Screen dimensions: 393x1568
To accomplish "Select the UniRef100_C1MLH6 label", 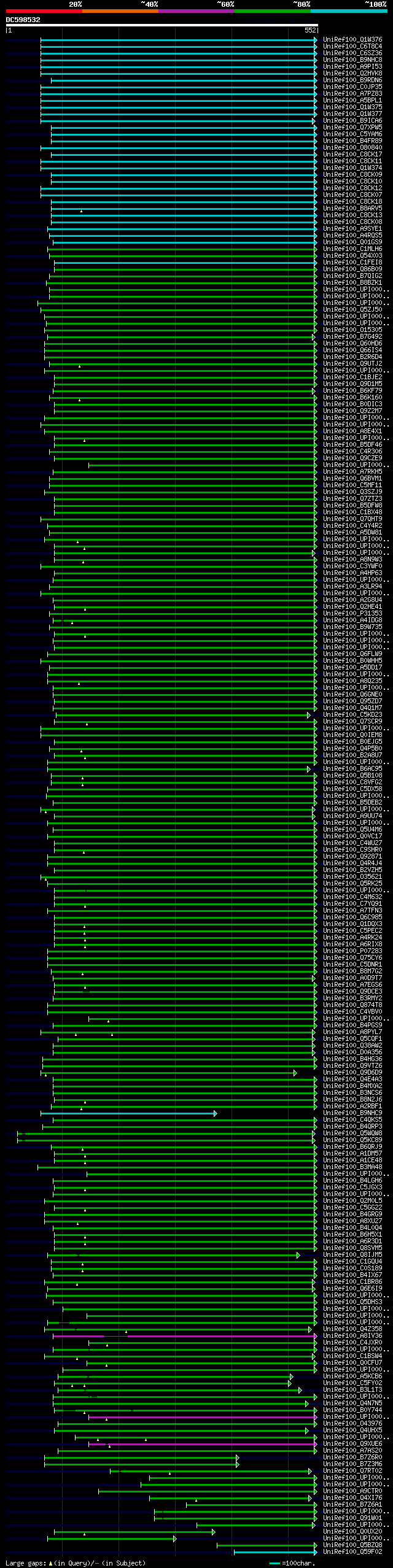I will pyautogui.click(x=352, y=249).
